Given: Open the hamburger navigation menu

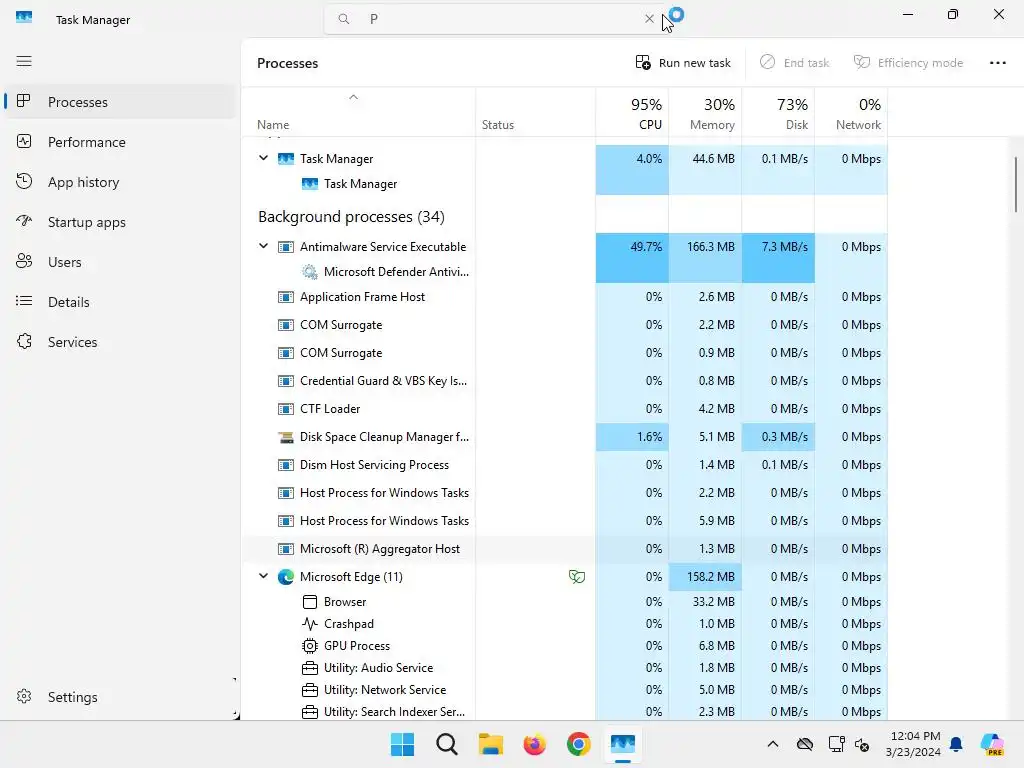Looking at the screenshot, I should click(24, 61).
